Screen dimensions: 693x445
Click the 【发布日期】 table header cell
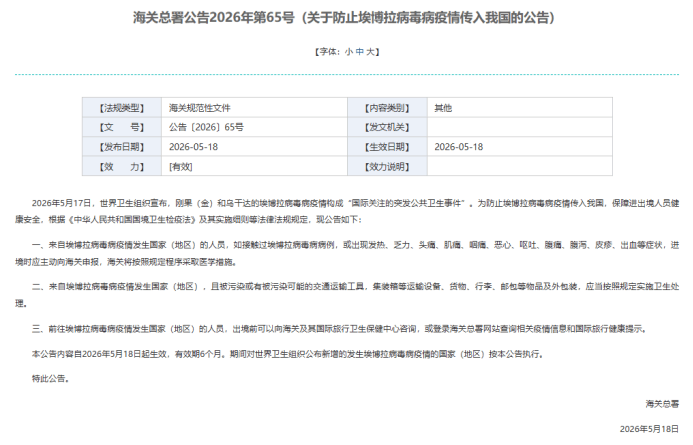tap(122, 147)
